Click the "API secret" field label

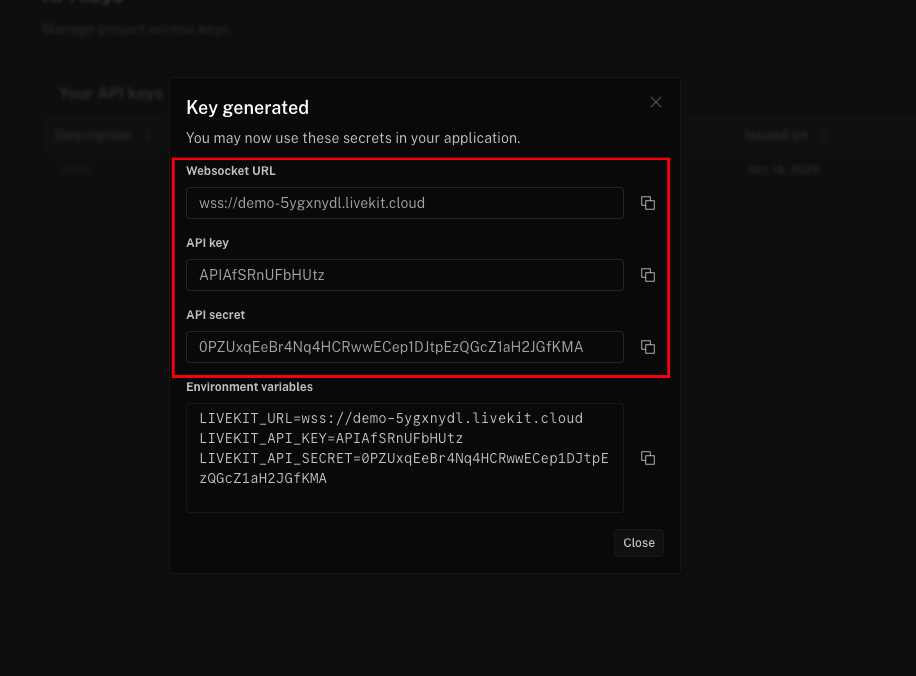215,315
